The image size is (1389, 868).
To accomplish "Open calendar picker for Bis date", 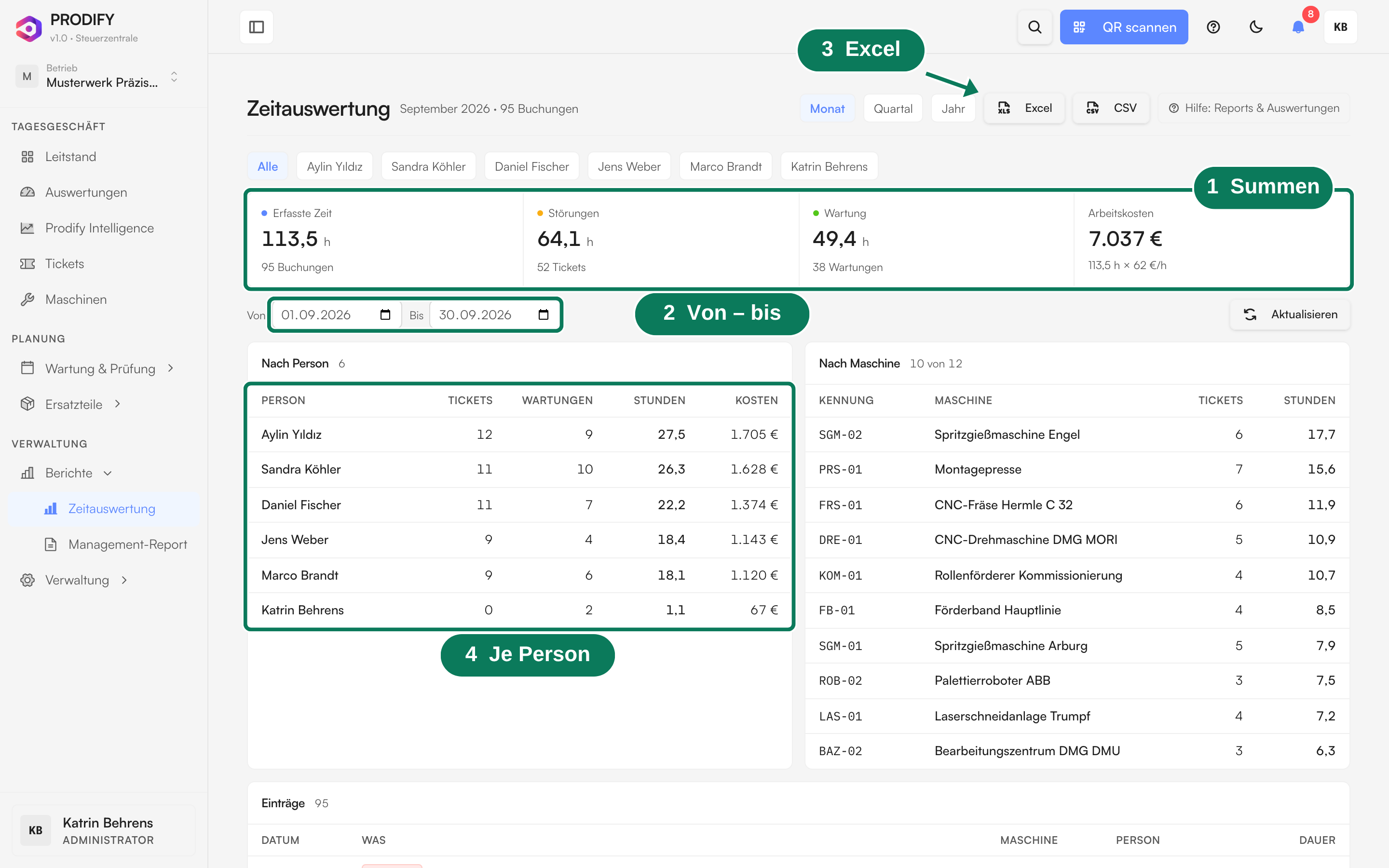I will [x=544, y=314].
